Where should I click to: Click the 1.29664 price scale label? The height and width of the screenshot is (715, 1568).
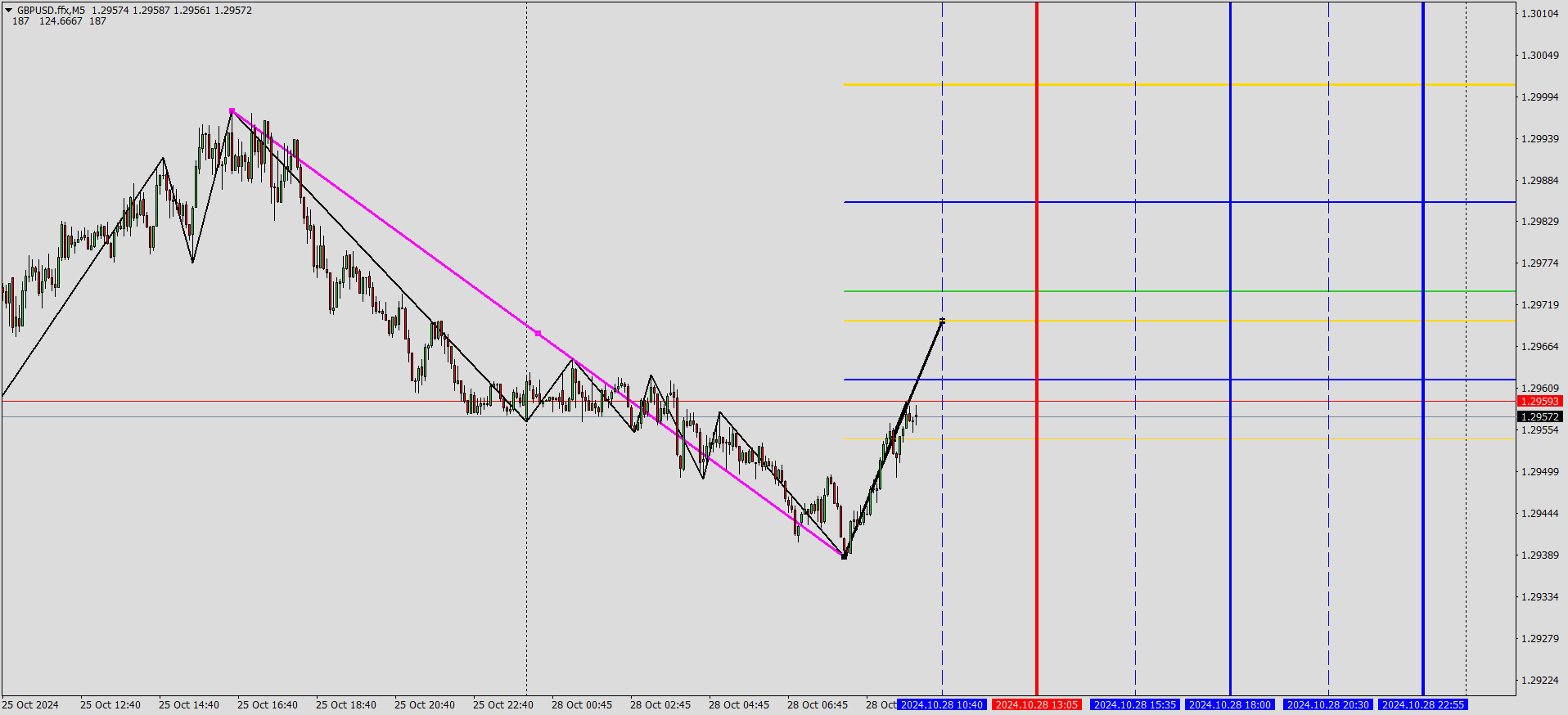click(x=1540, y=347)
